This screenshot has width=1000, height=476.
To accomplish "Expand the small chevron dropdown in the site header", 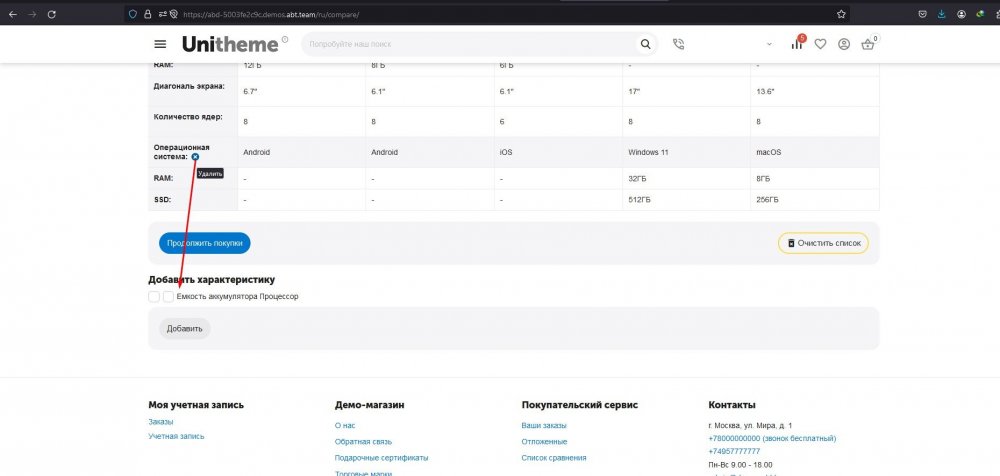I will (769, 44).
